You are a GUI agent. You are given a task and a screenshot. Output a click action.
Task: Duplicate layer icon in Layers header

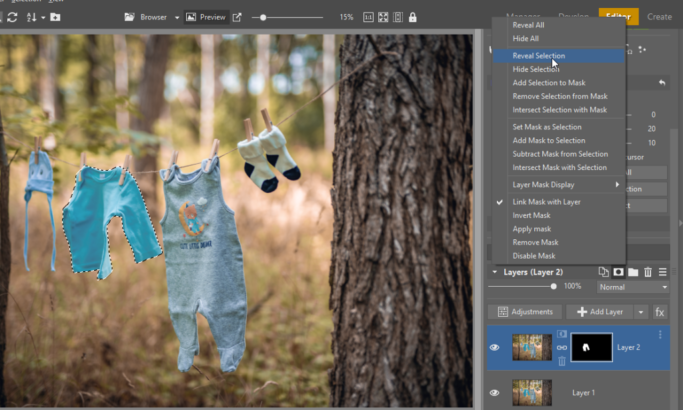click(603, 272)
